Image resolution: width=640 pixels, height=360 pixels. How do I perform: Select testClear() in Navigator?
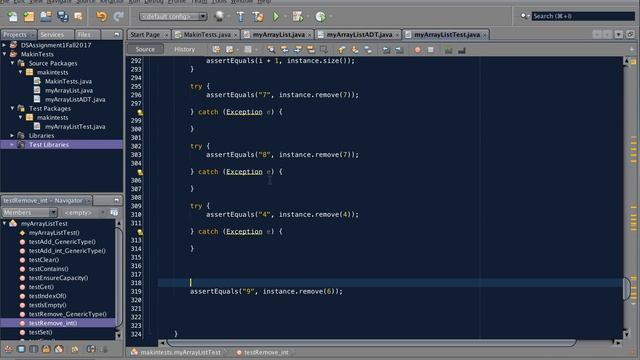(43, 260)
